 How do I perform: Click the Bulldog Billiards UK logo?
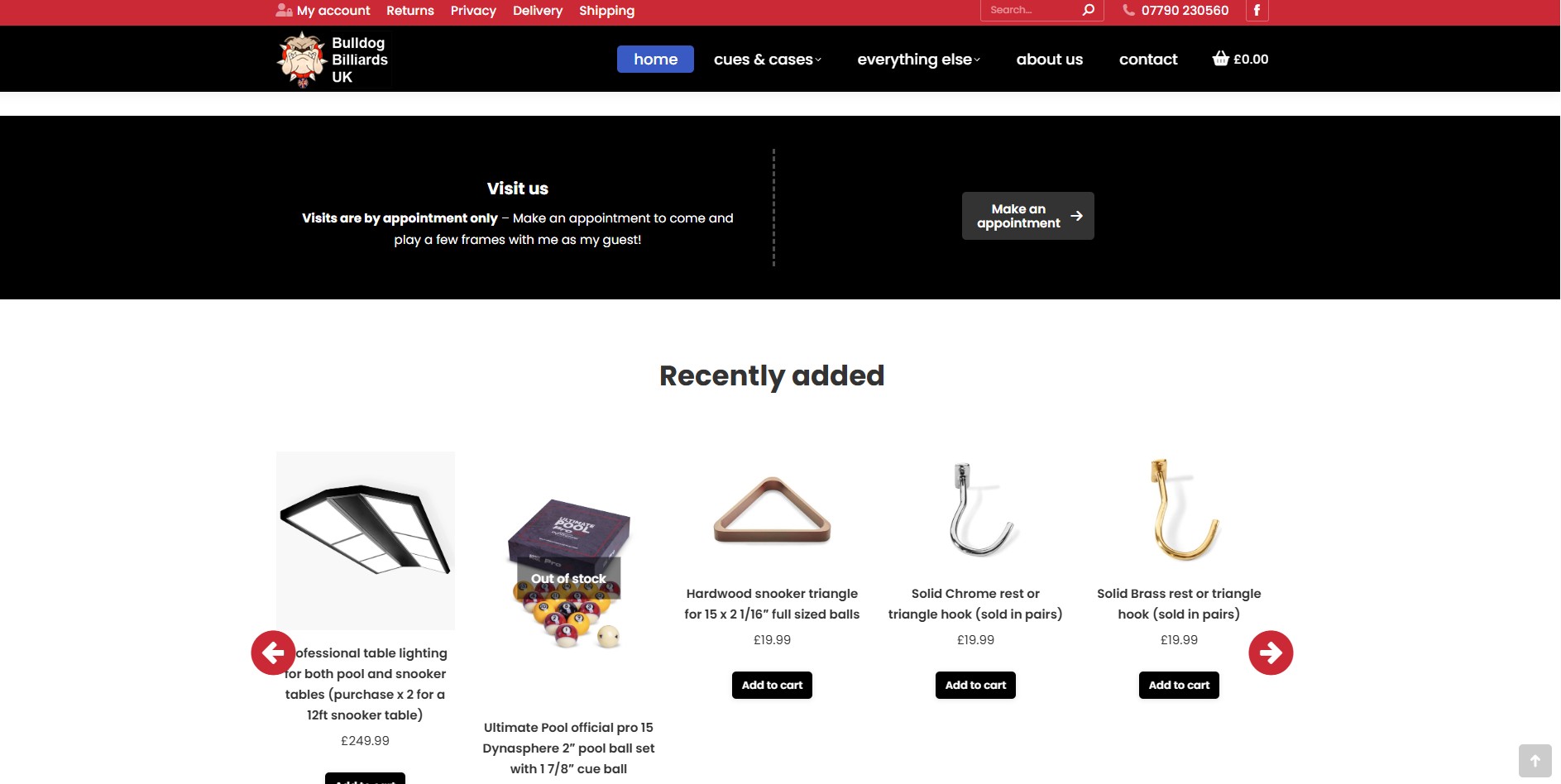[x=333, y=60]
